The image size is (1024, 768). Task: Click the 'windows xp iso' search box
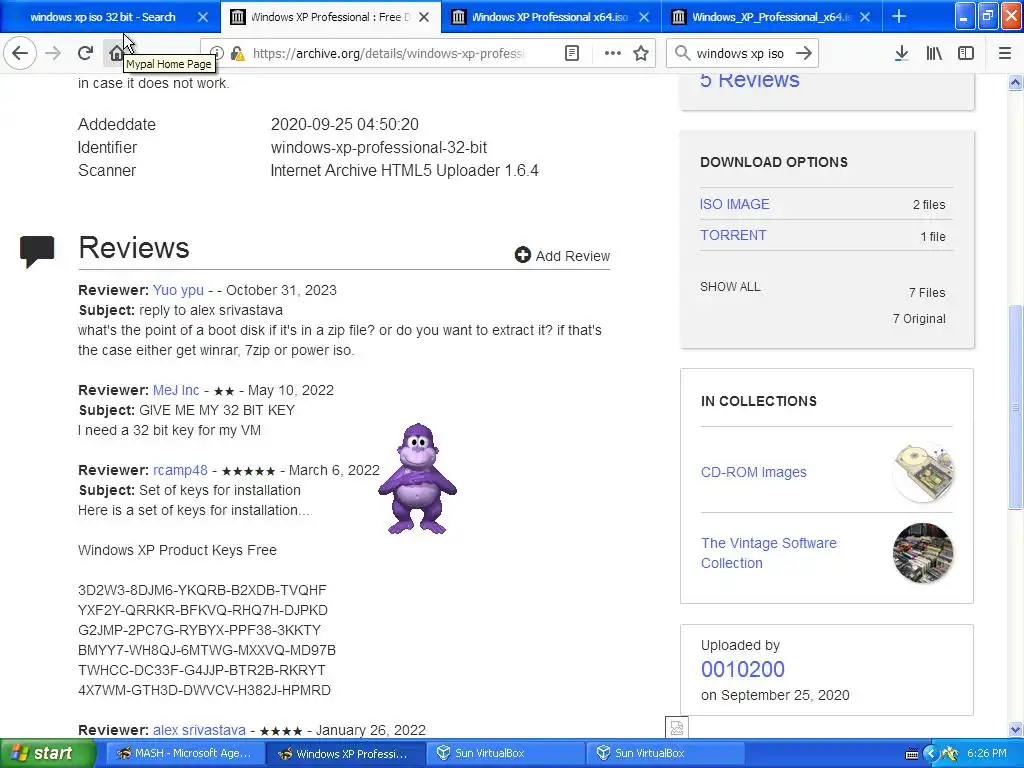pyautogui.click(x=740, y=54)
